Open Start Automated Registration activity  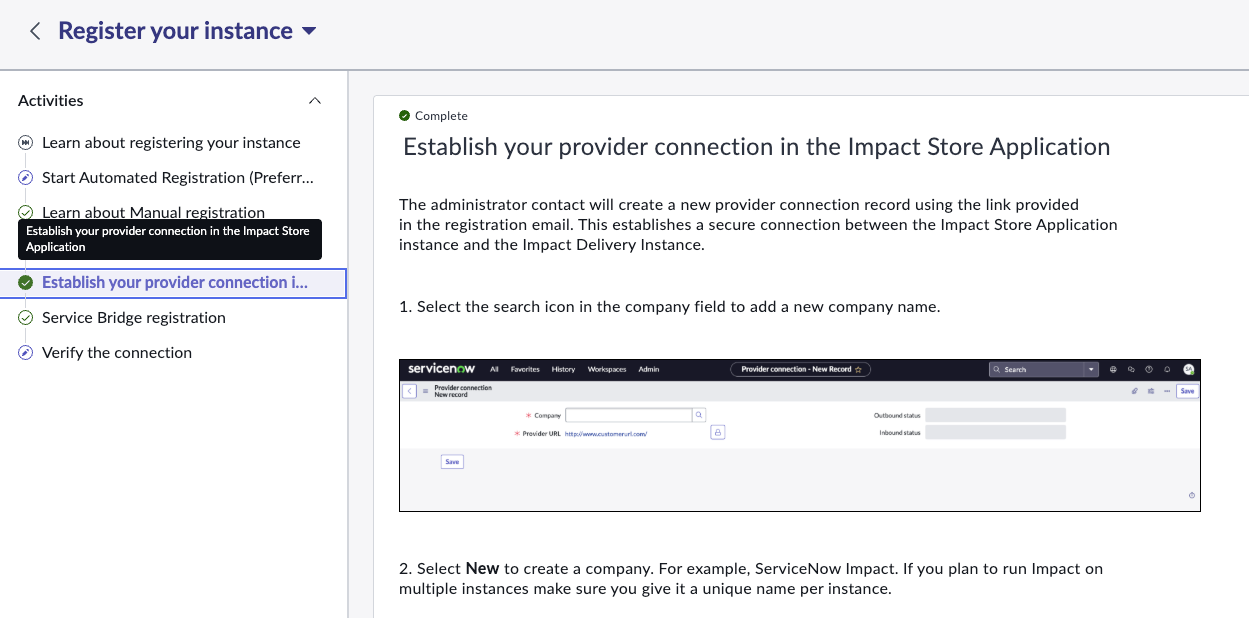178,178
